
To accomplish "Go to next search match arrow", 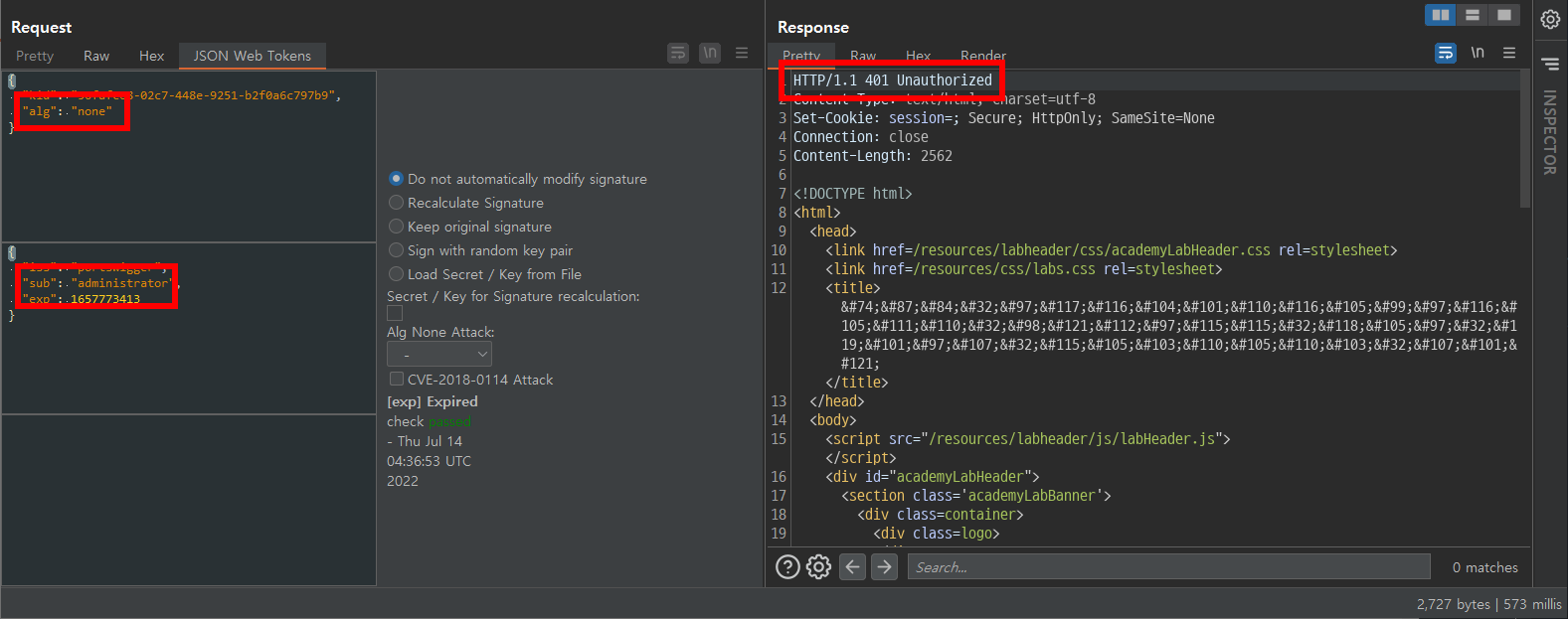I will [885, 566].
